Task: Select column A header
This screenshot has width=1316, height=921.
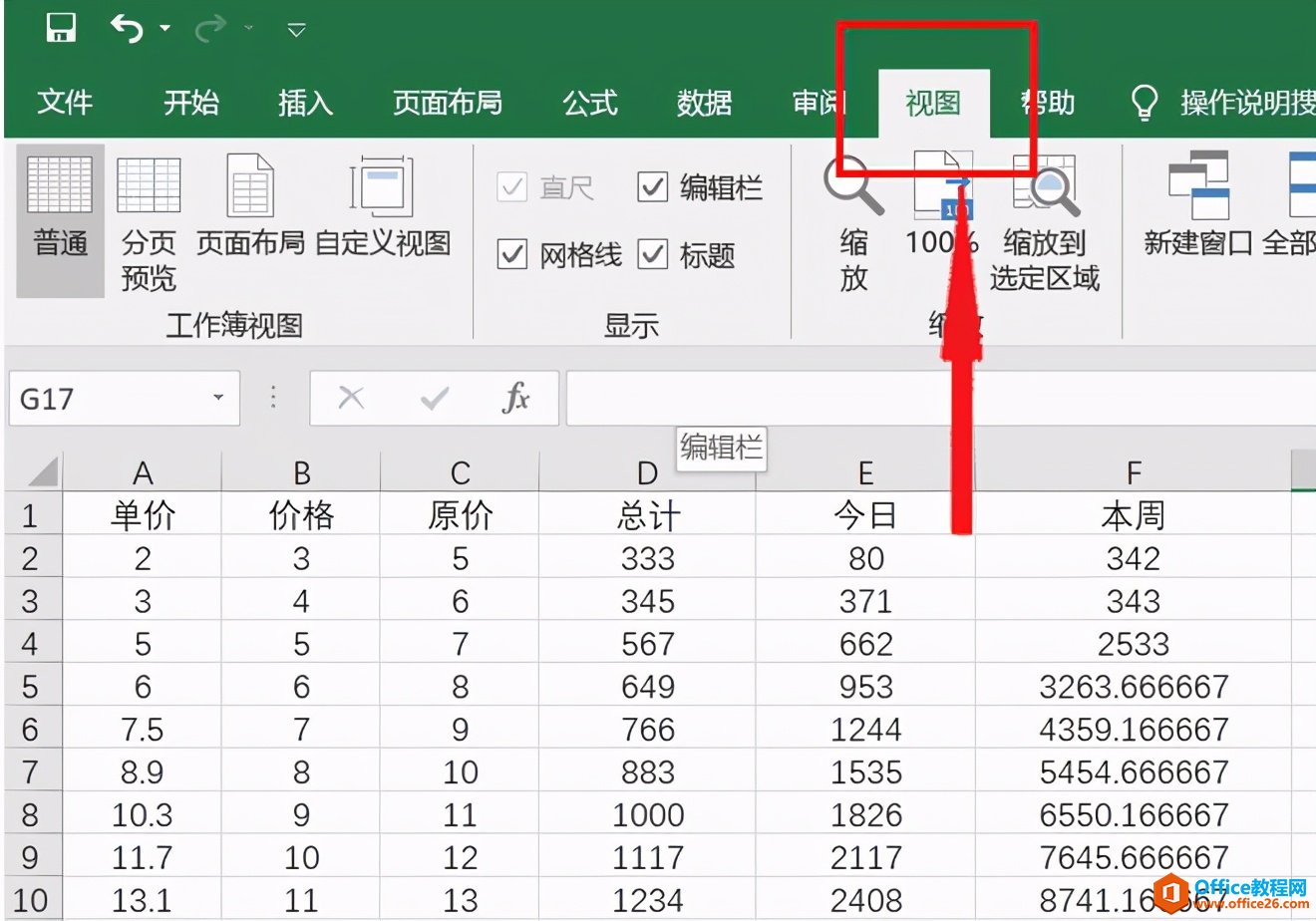Action: [x=143, y=472]
